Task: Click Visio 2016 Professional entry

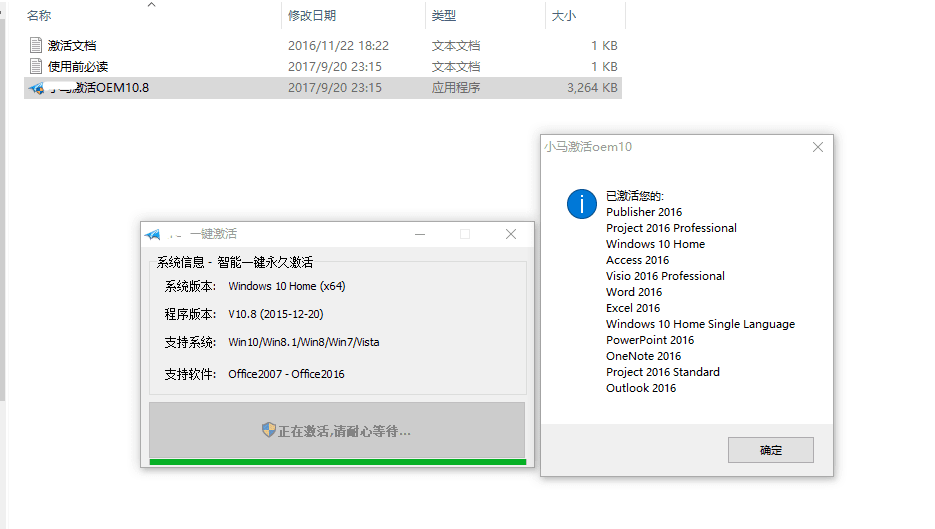Action: coord(665,276)
